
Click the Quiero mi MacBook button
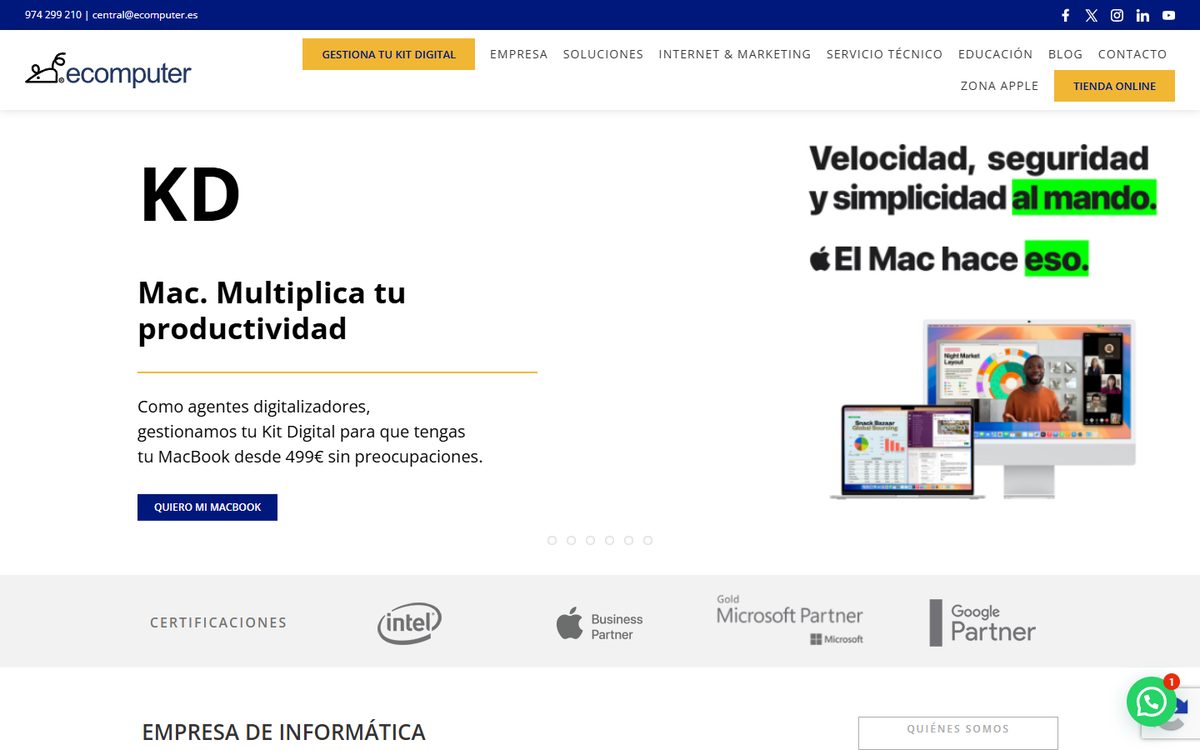click(207, 507)
